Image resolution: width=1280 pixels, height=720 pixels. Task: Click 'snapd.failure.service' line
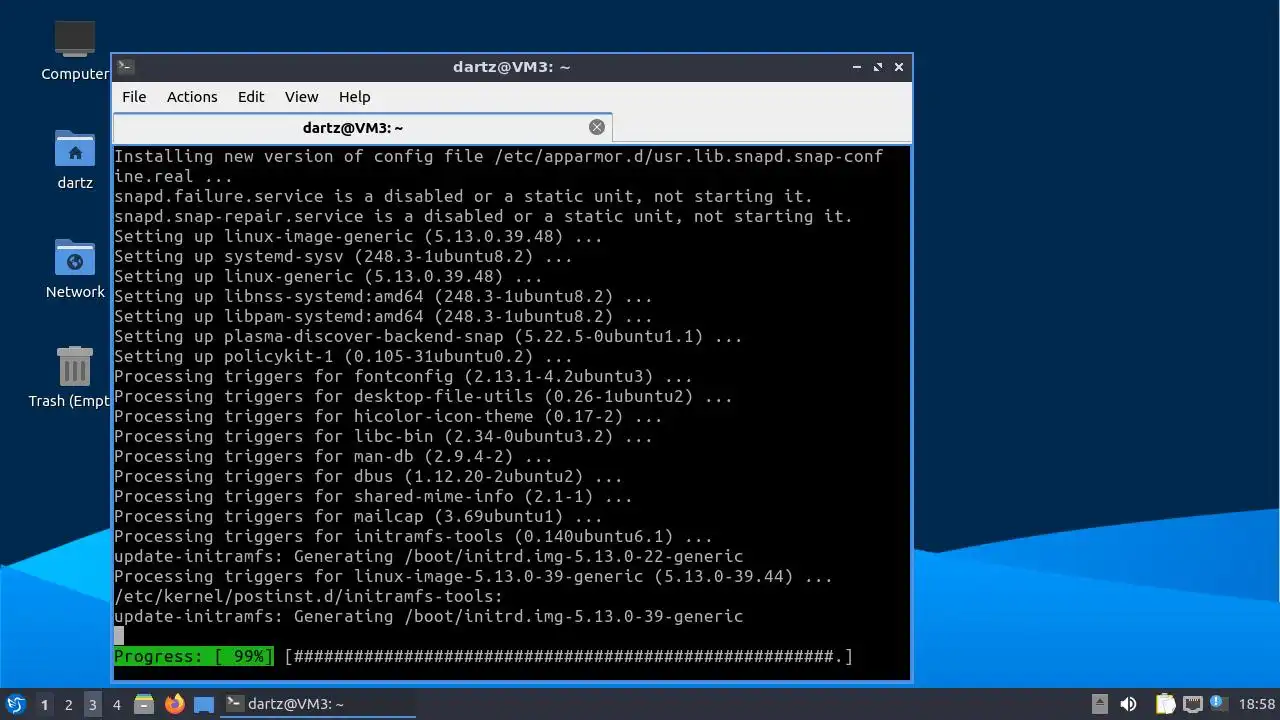463,196
